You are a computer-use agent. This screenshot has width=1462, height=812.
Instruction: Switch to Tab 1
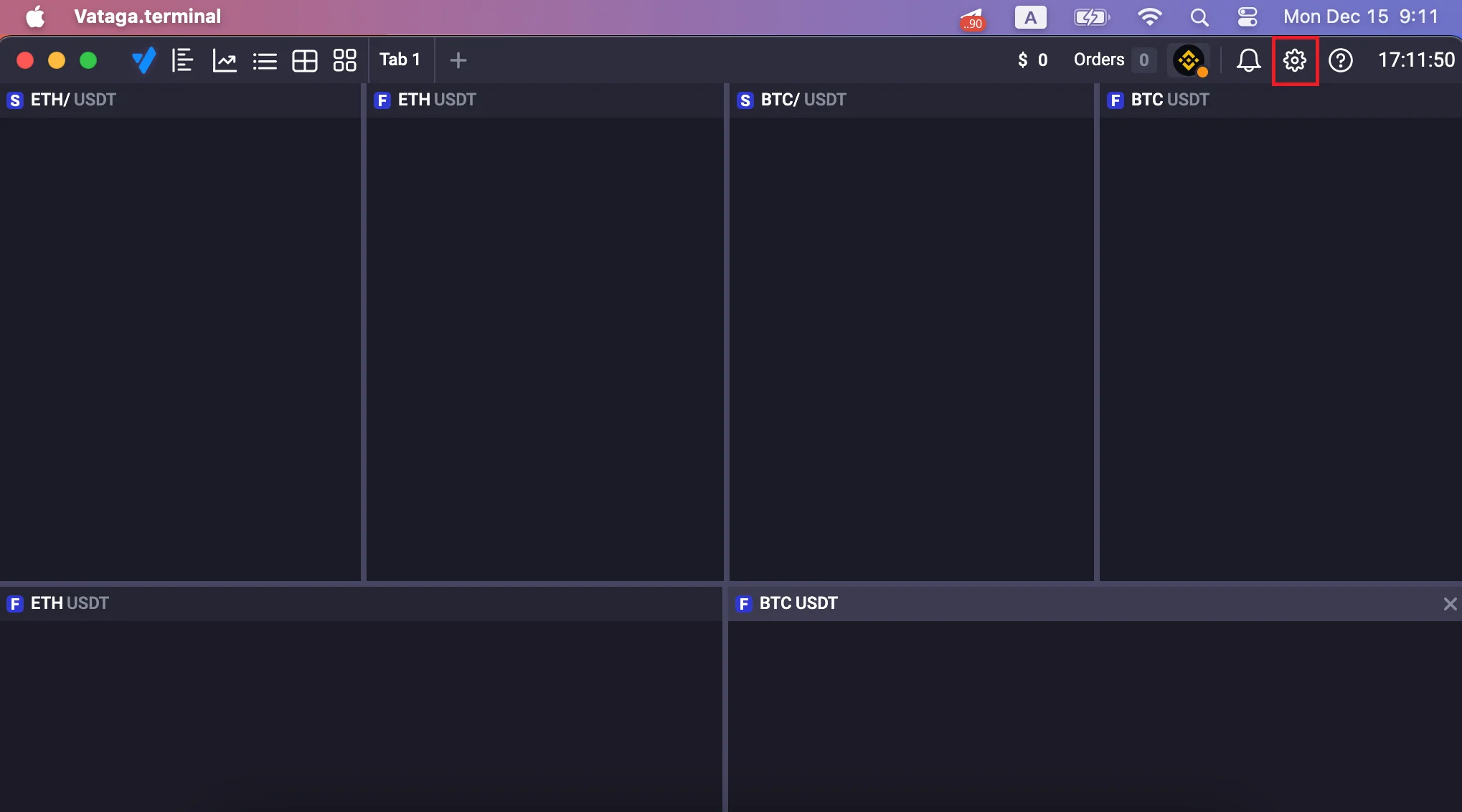400,60
